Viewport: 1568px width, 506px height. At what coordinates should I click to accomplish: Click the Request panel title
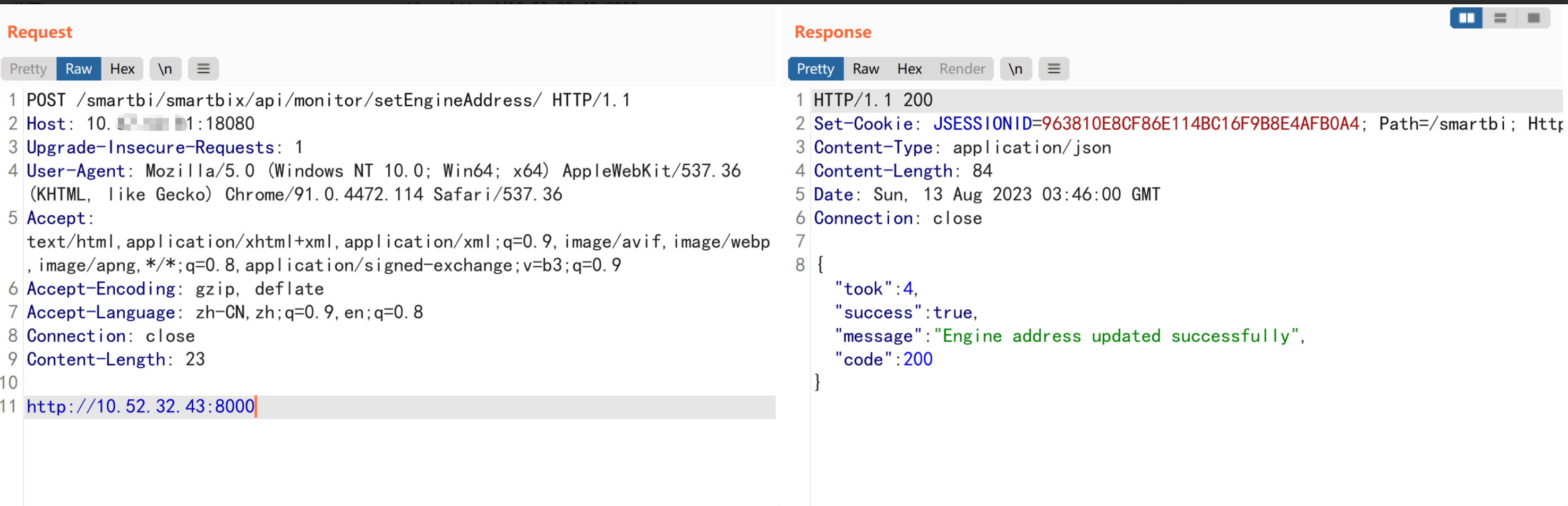coord(39,32)
